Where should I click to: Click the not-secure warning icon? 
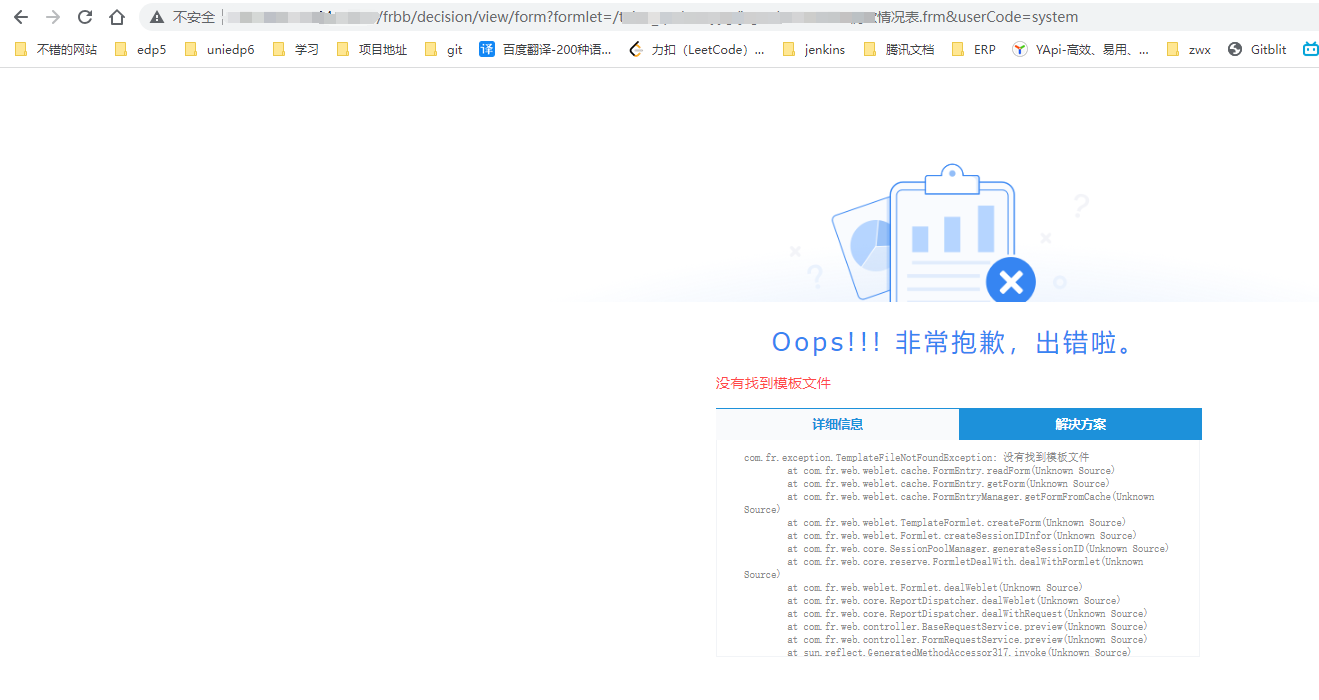point(157,17)
